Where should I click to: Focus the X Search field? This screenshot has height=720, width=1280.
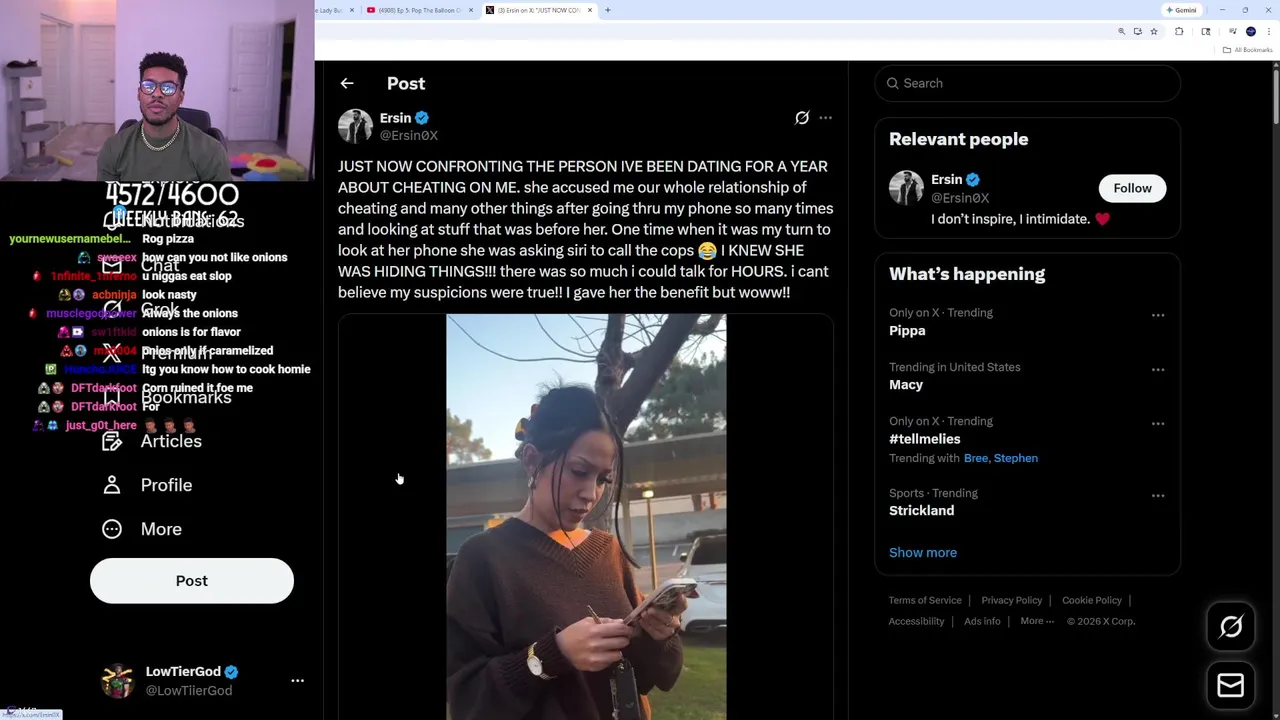(1028, 83)
